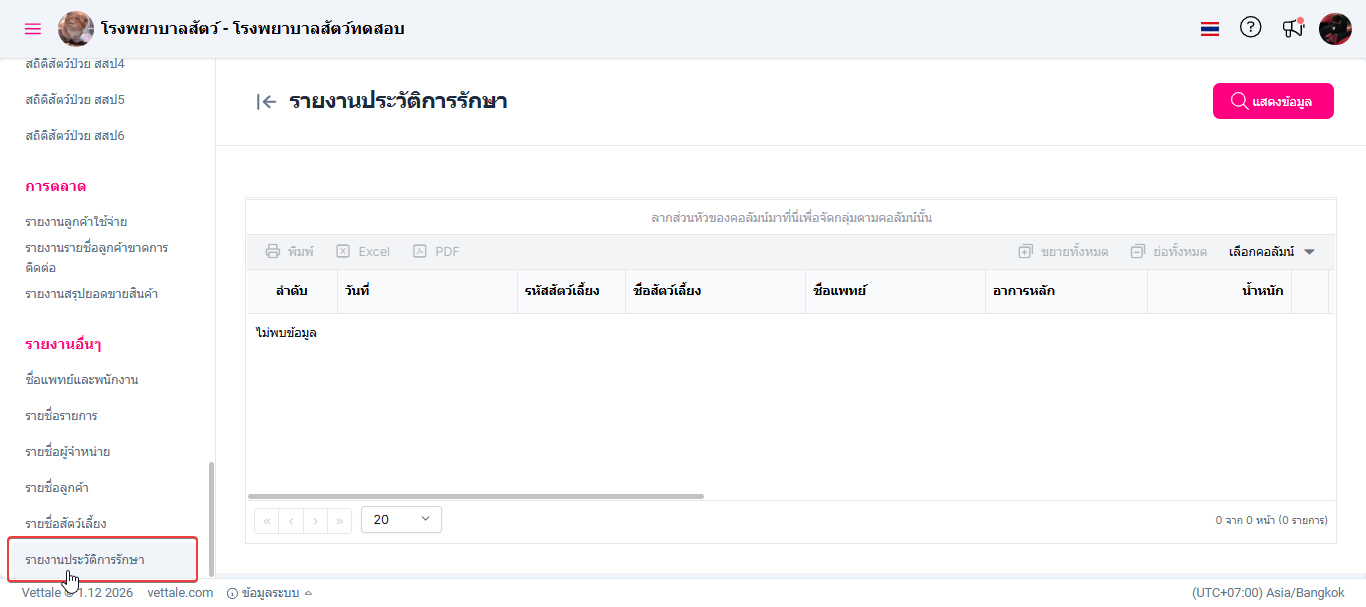
Task: Click the sidebar vertical scrollbar
Action: pos(210,519)
